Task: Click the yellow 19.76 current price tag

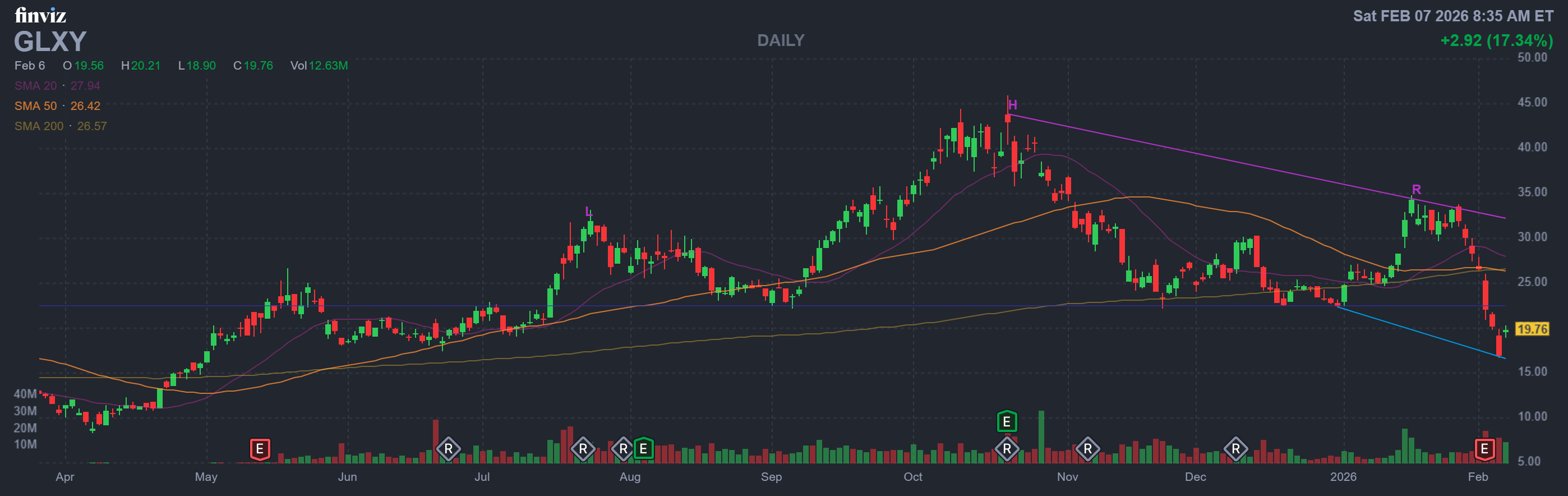Action: click(x=1532, y=329)
